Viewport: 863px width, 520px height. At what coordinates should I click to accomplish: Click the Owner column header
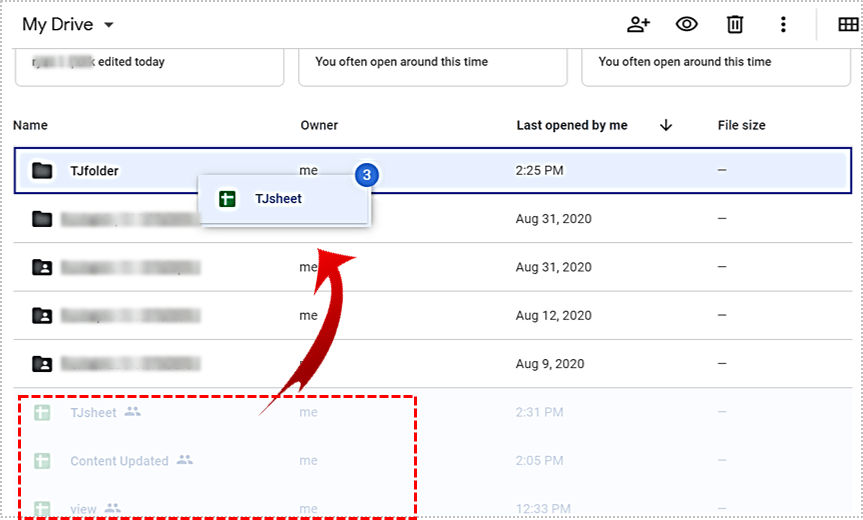point(319,125)
